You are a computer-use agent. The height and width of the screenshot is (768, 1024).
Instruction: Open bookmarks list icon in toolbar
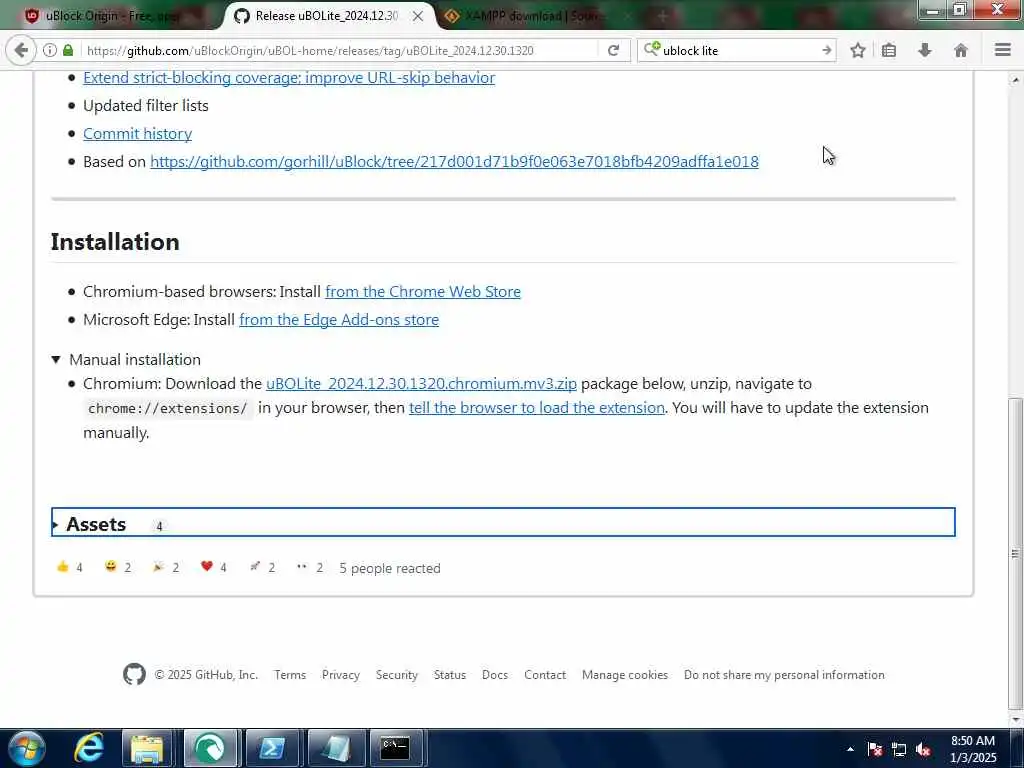click(x=889, y=50)
